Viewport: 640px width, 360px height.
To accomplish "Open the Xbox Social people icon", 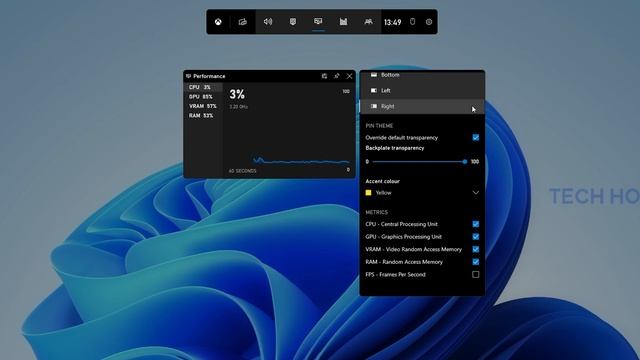I will coord(368,22).
